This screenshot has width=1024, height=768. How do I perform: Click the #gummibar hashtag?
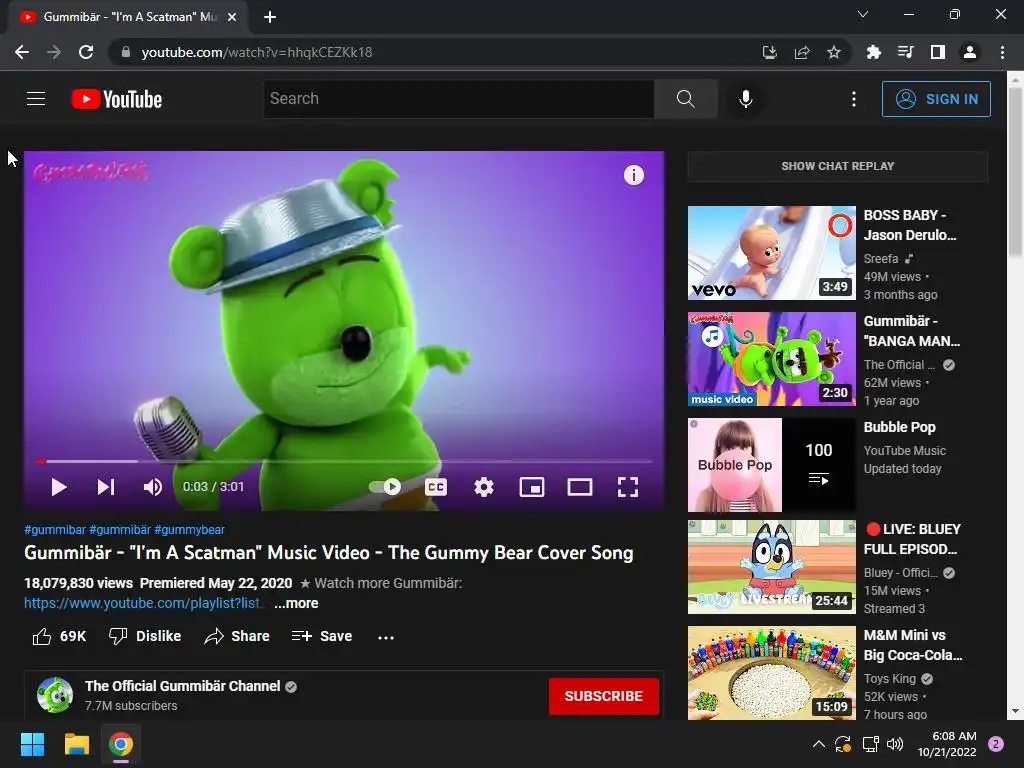coord(55,530)
